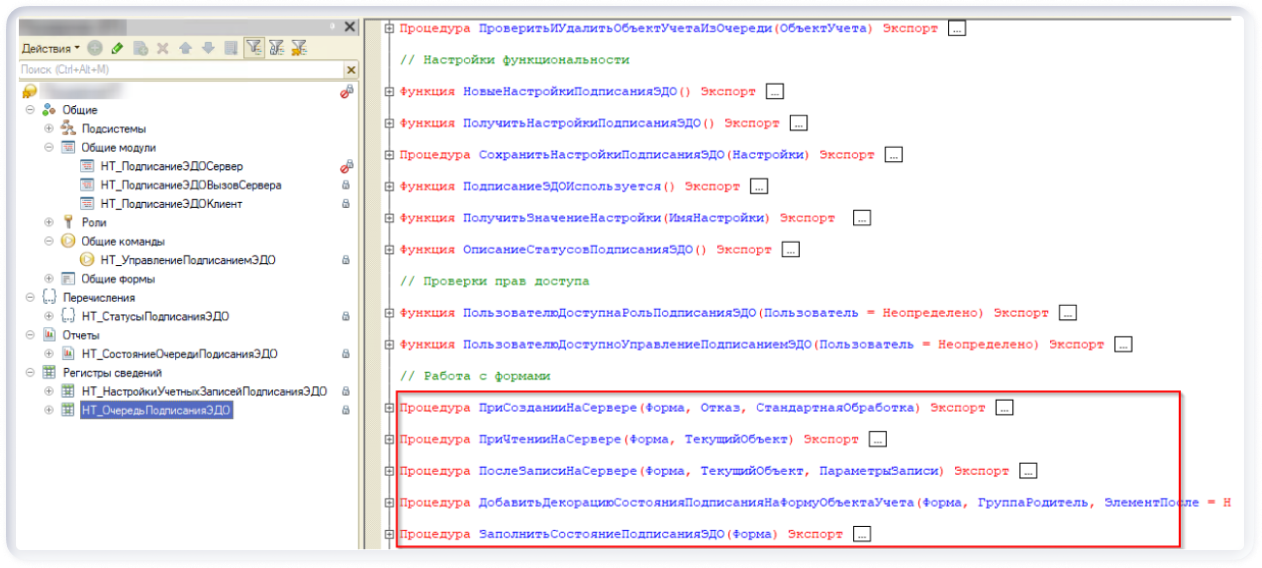This screenshot has width=1262, height=568.
Task: Toggle the third funnel filter with star
Action: 299,48
